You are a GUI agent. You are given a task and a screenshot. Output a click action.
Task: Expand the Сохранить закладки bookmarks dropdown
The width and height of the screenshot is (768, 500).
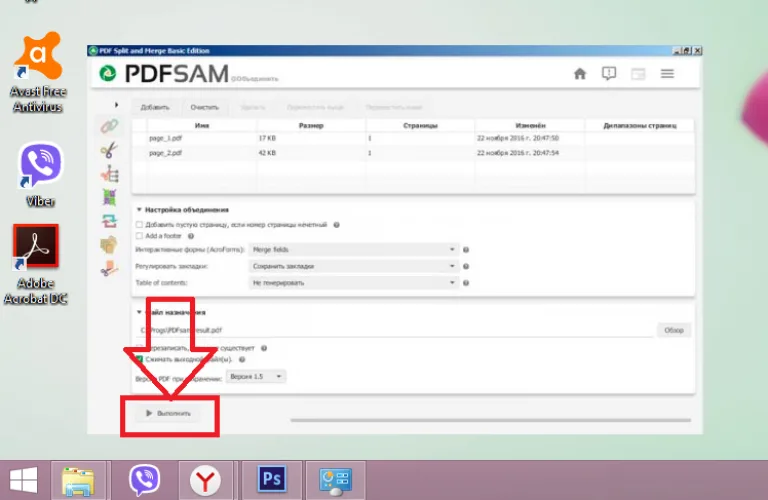point(354,266)
